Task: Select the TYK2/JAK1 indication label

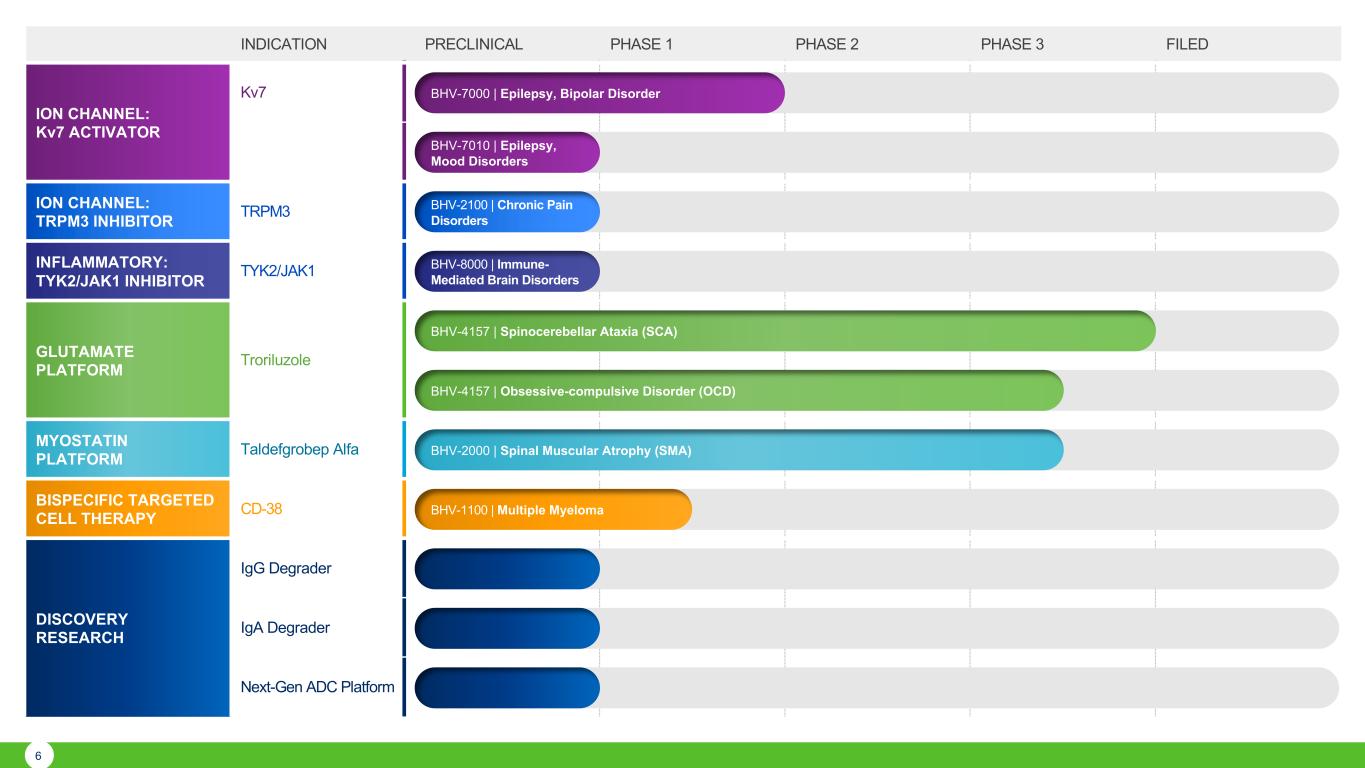Action: pos(279,271)
